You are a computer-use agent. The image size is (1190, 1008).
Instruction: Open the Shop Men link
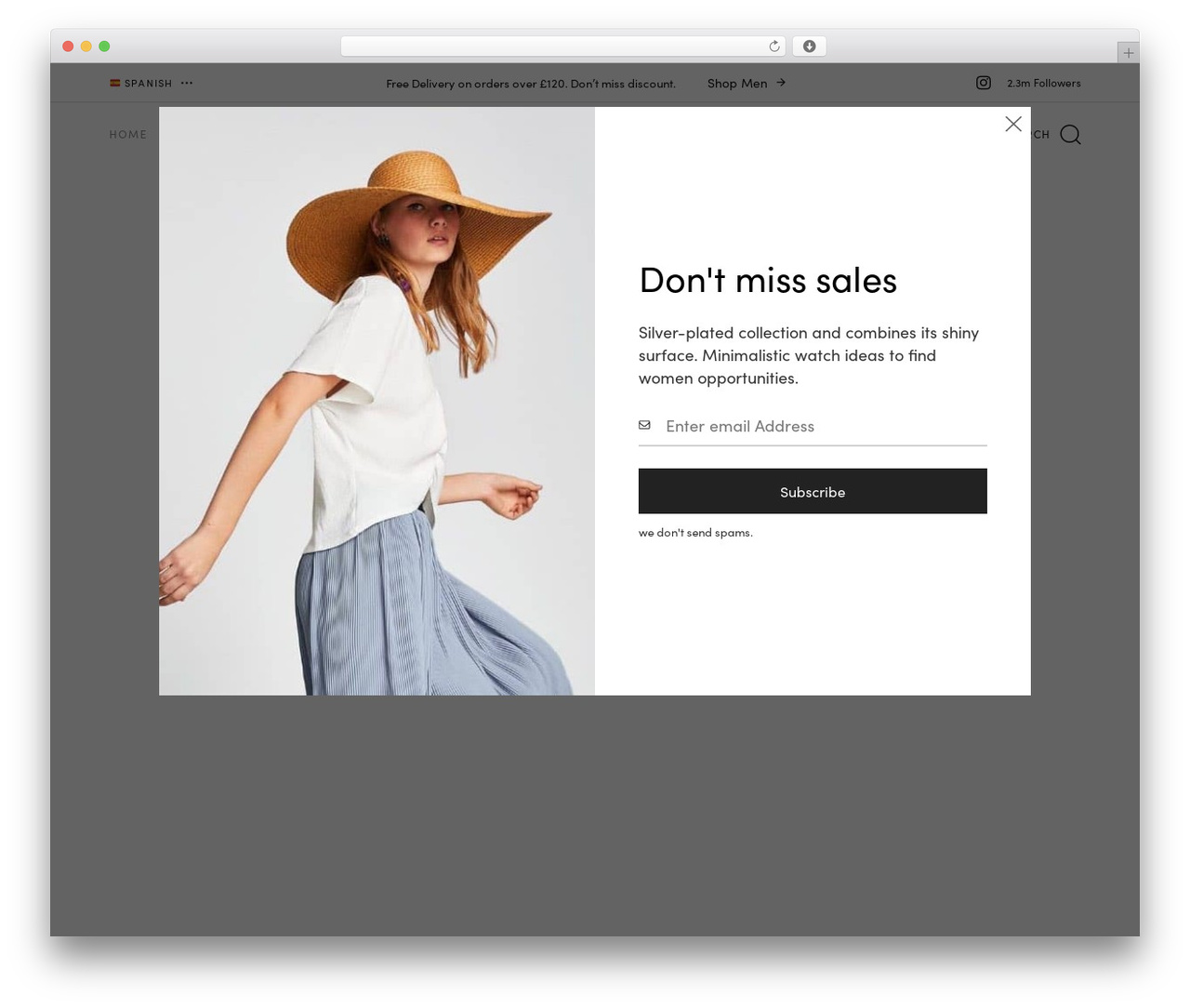737,83
